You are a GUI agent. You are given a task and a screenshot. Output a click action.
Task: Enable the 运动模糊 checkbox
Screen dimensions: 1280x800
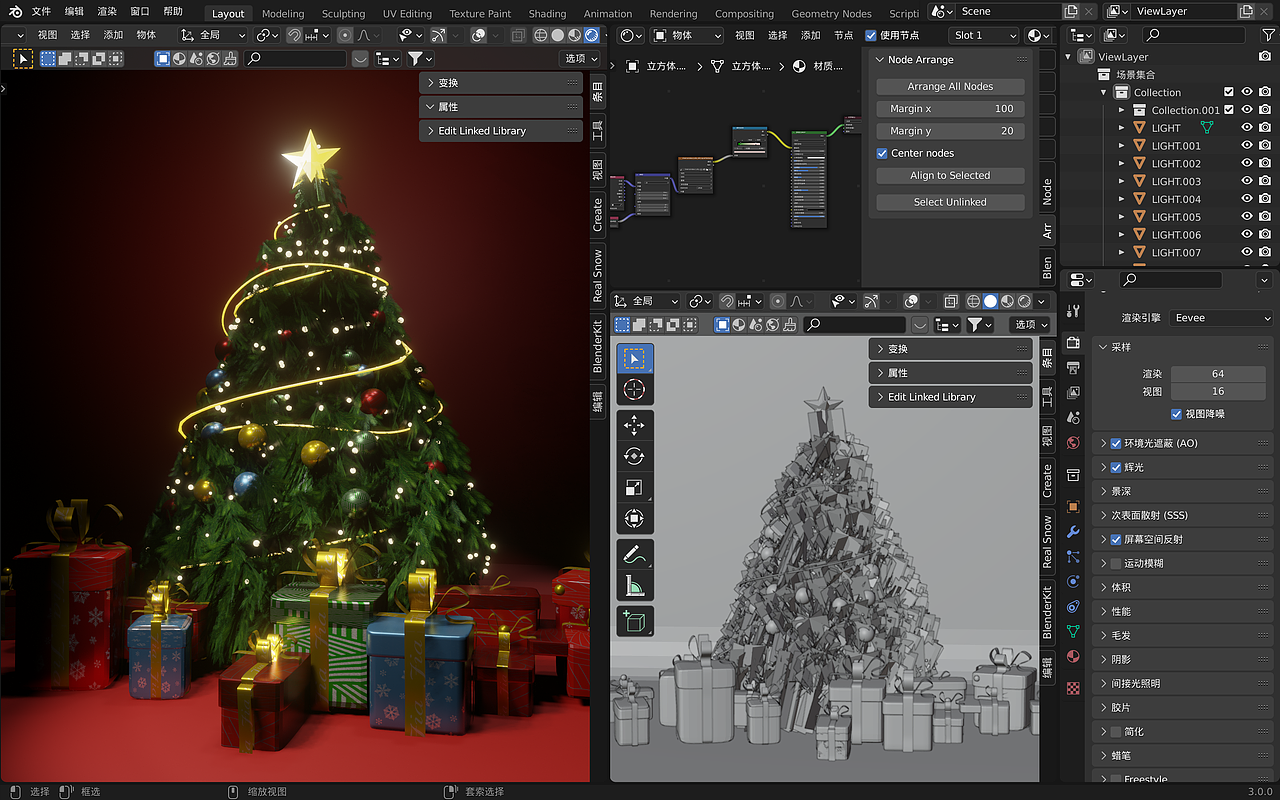click(1116, 563)
